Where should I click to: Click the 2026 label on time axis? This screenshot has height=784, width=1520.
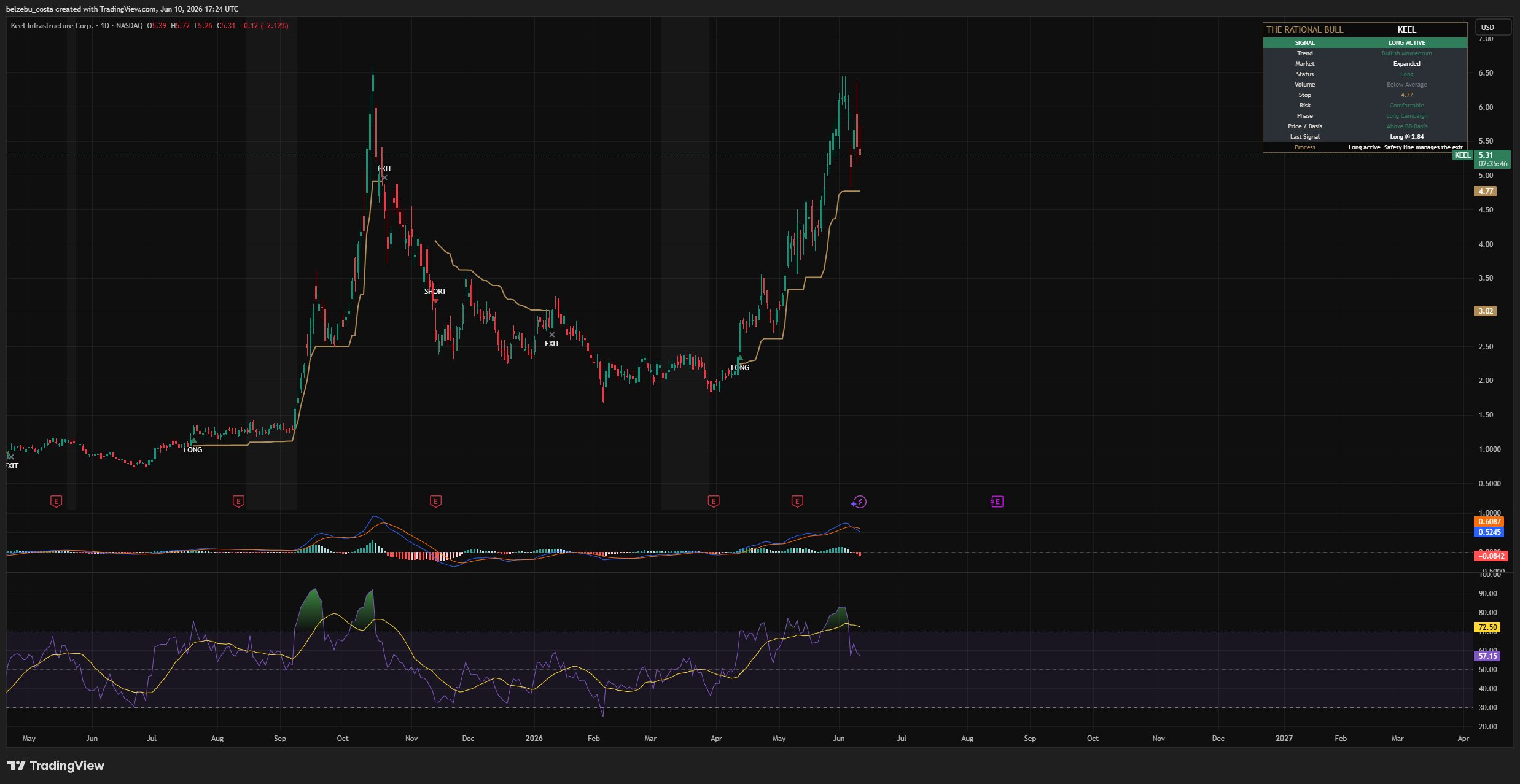coord(534,739)
